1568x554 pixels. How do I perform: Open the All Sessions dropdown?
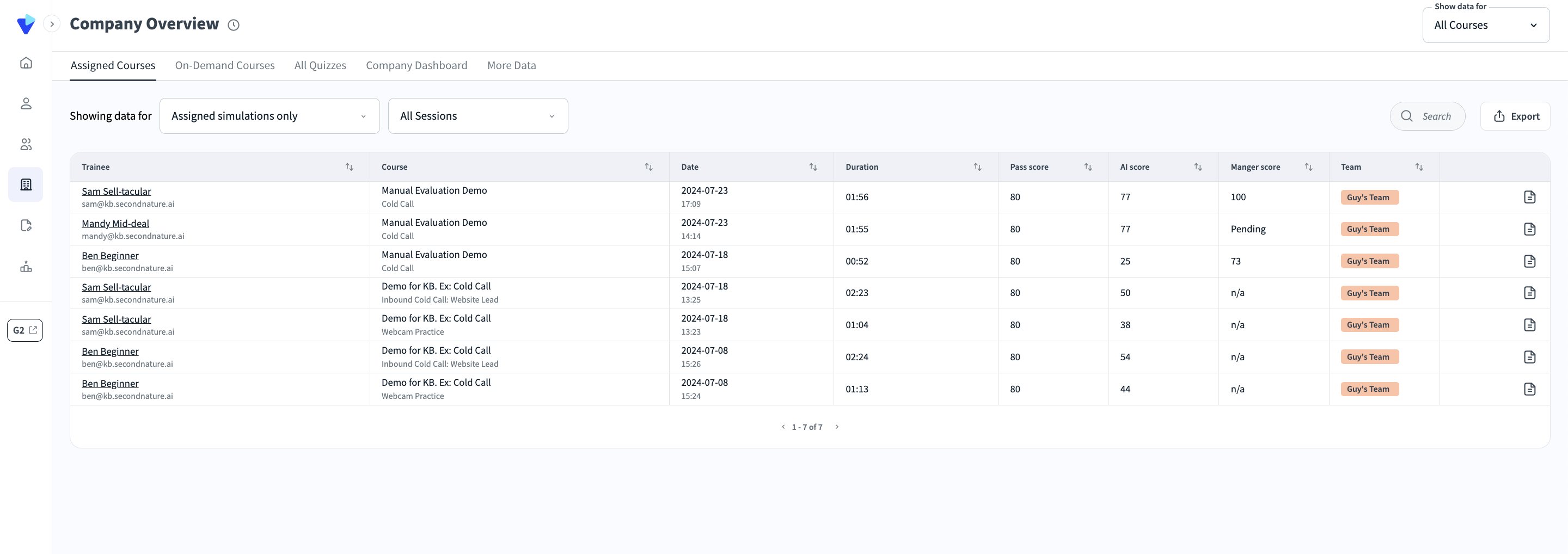477,116
